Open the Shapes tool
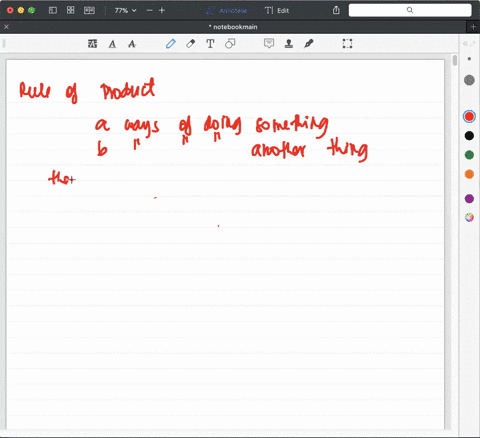The width and height of the screenshot is (480, 438). point(230,44)
